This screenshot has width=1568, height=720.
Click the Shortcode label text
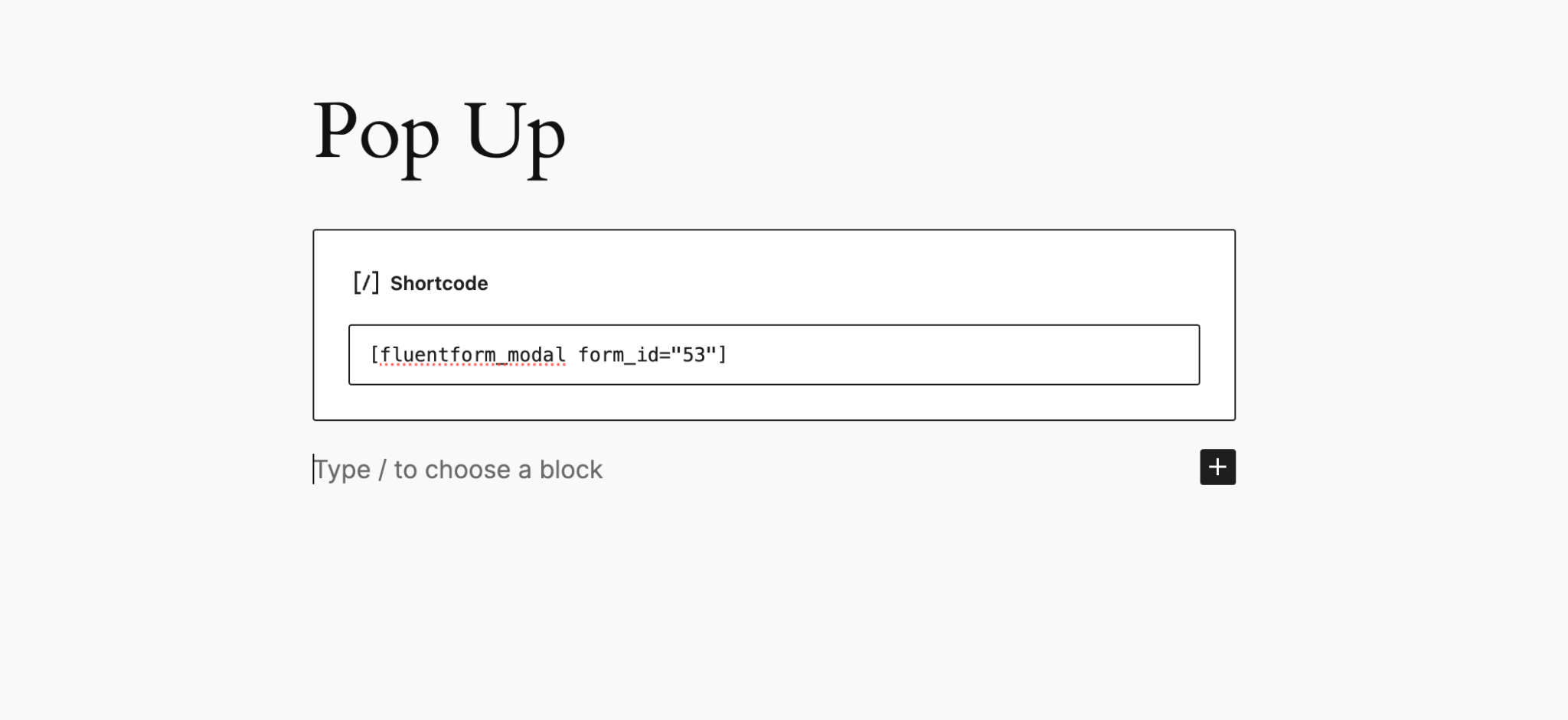439,283
